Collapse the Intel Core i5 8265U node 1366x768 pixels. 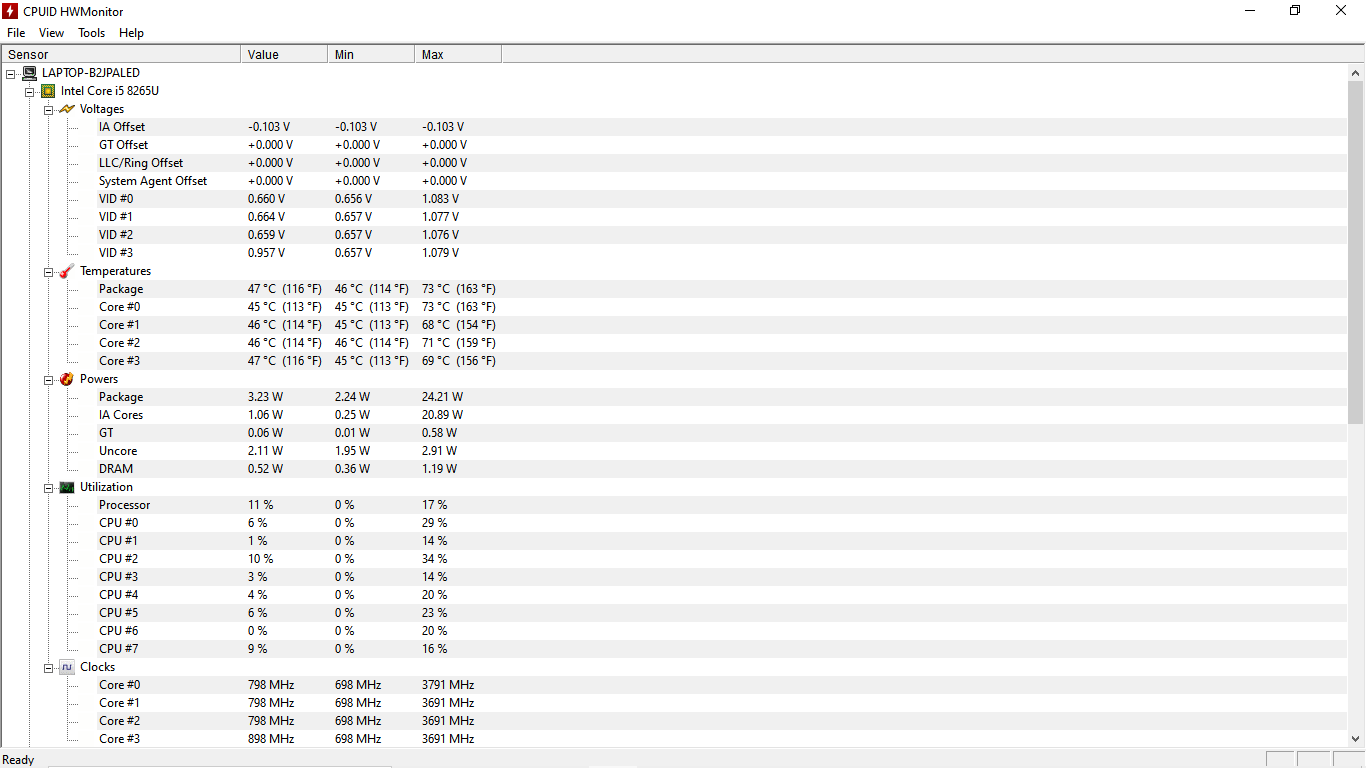point(30,91)
